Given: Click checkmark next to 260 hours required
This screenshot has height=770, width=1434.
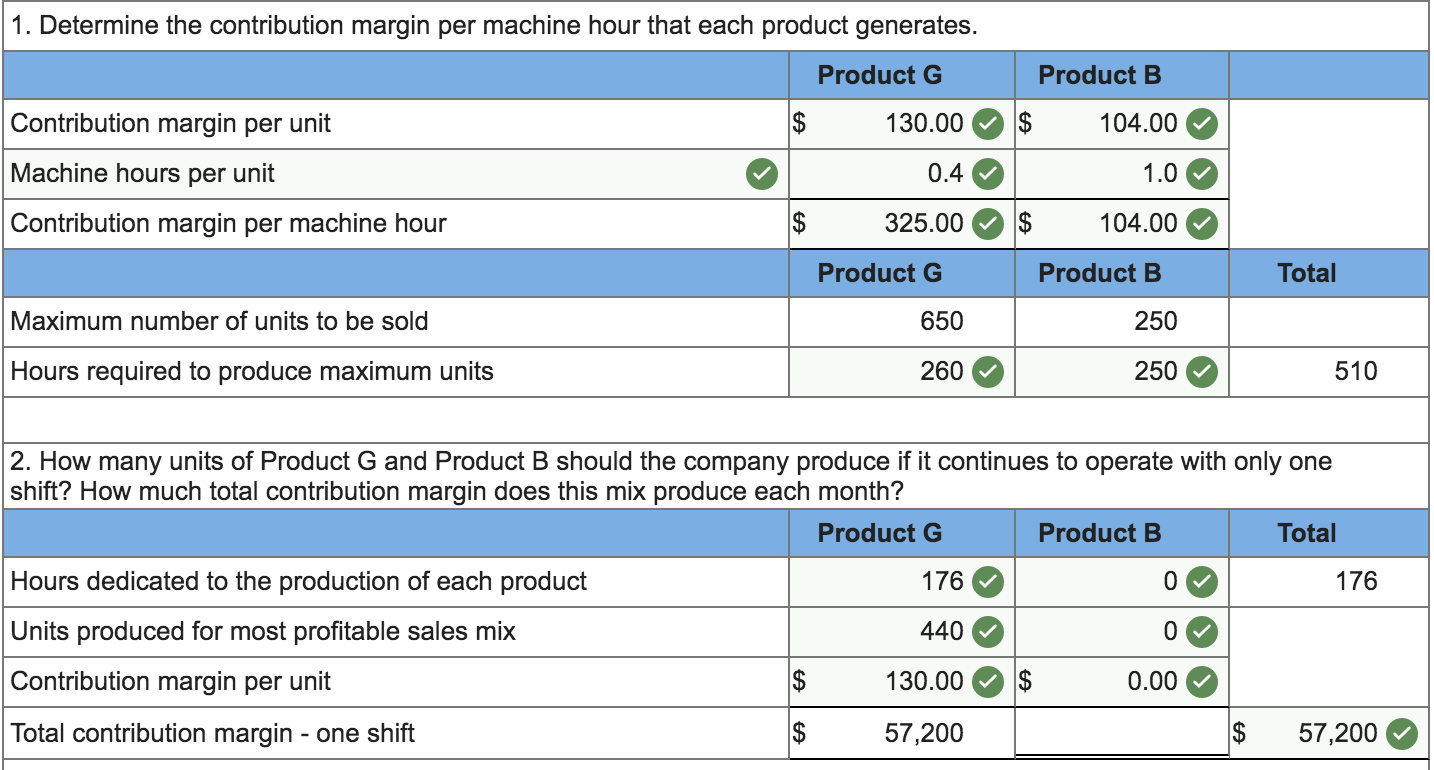Looking at the screenshot, I should (x=987, y=372).
